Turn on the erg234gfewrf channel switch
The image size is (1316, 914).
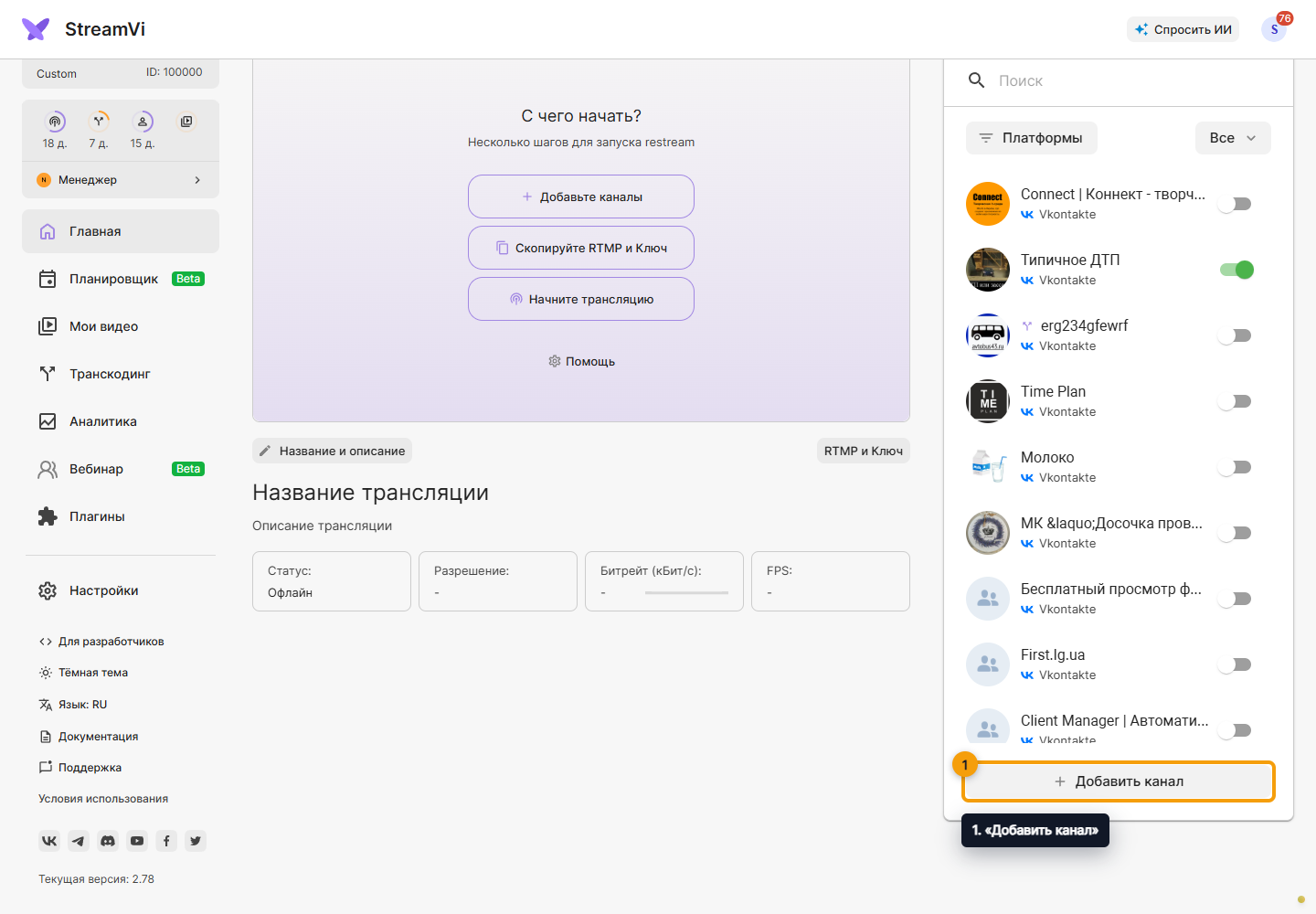(x=1236, y=335)
